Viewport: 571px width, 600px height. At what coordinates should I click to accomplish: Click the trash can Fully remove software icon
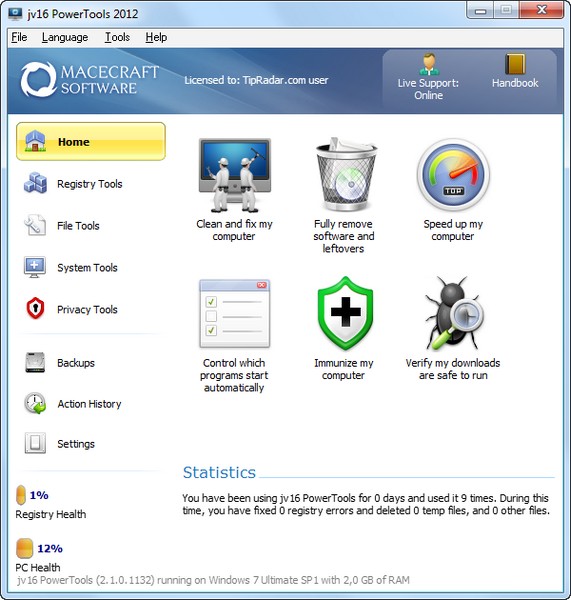tap(346, 174)
